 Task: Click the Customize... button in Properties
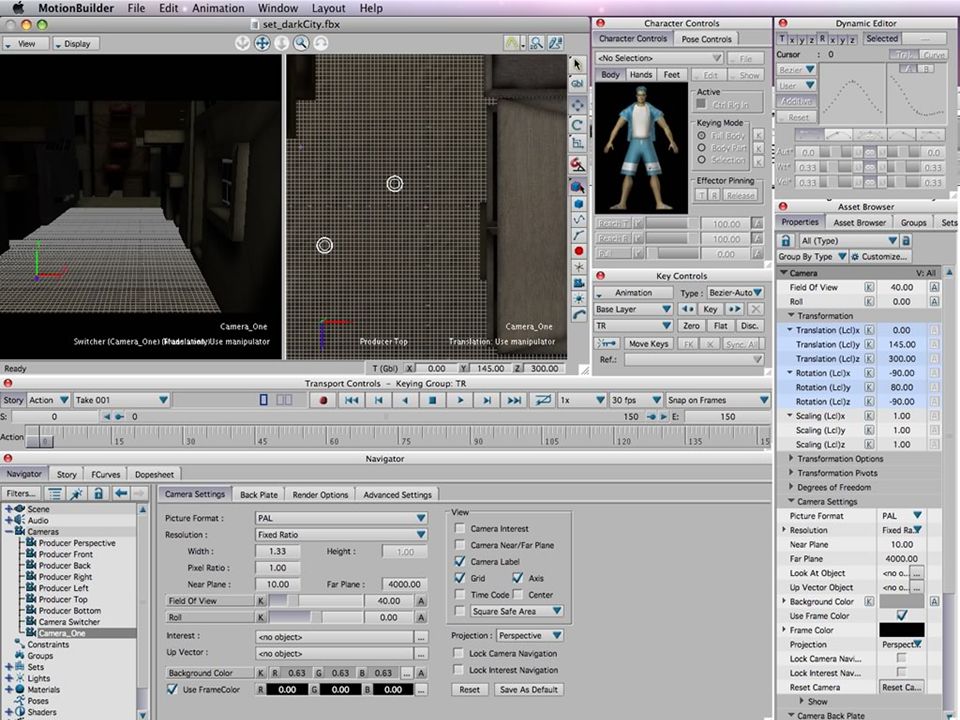[x=880, y=257]
